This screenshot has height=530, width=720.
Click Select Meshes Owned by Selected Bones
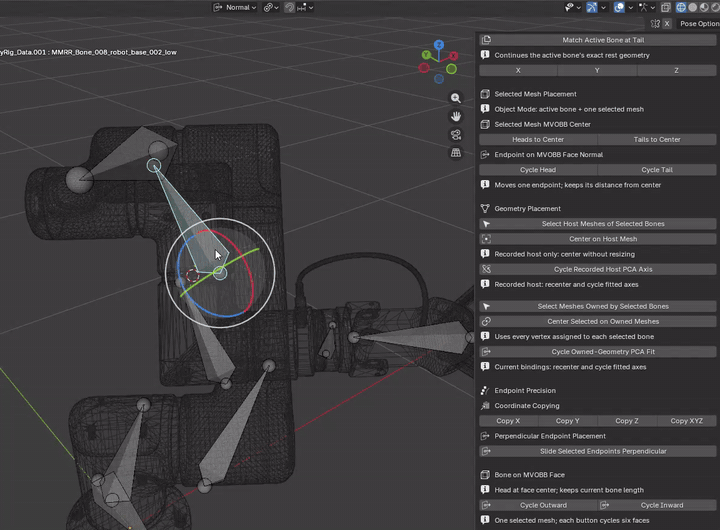click(597, 306)
